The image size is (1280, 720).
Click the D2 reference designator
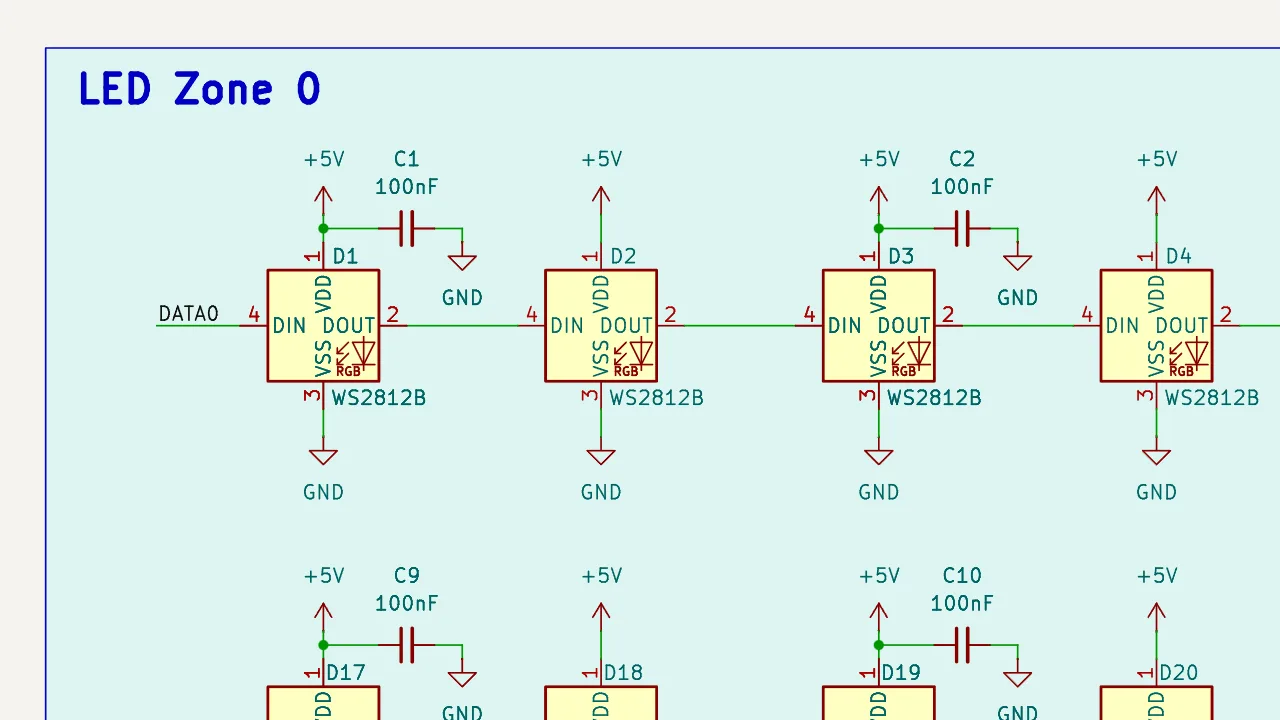(x=623, y=257)
